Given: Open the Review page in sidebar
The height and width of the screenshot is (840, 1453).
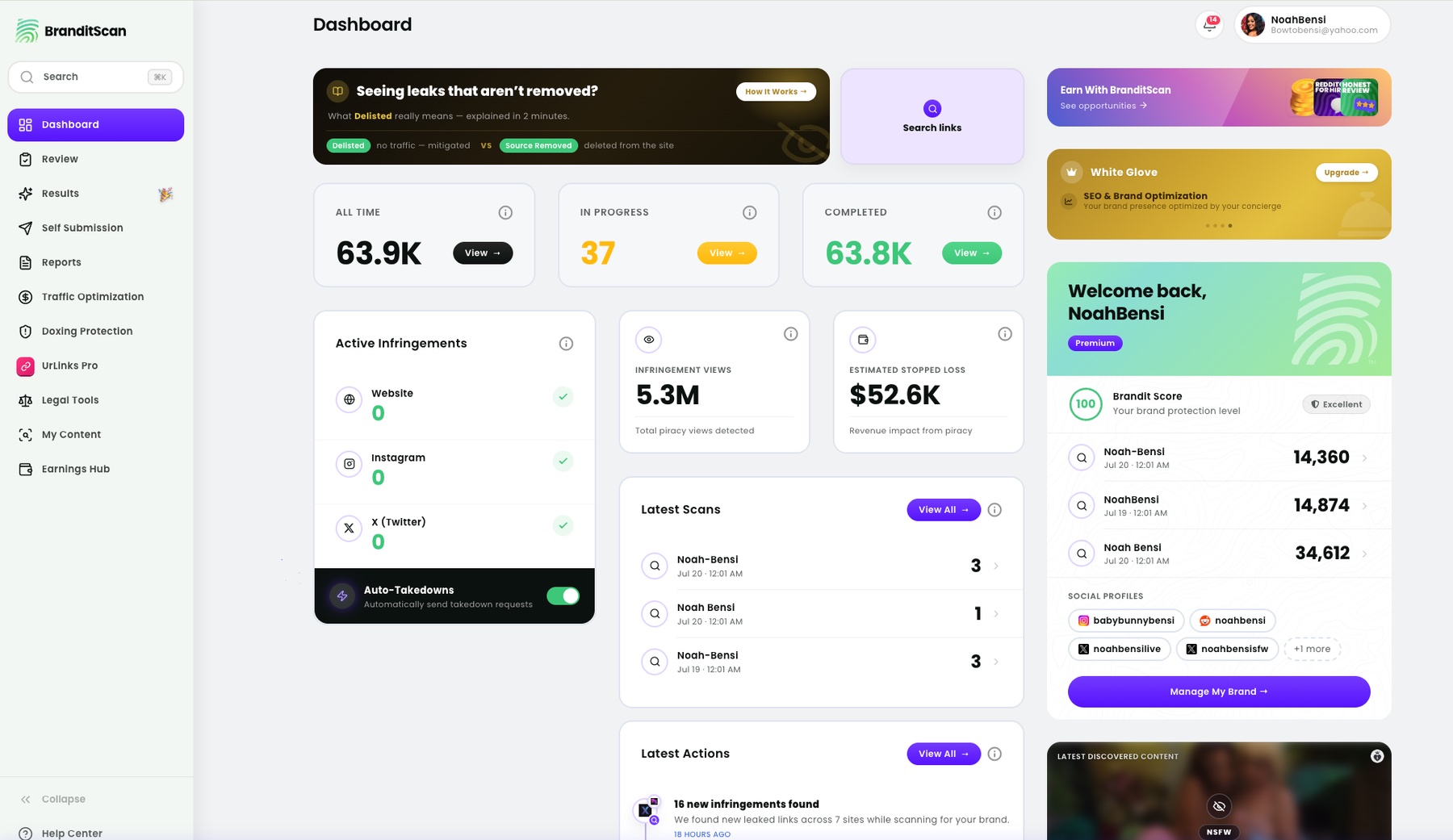Looking at the screenshot, I should pos(96,160).
